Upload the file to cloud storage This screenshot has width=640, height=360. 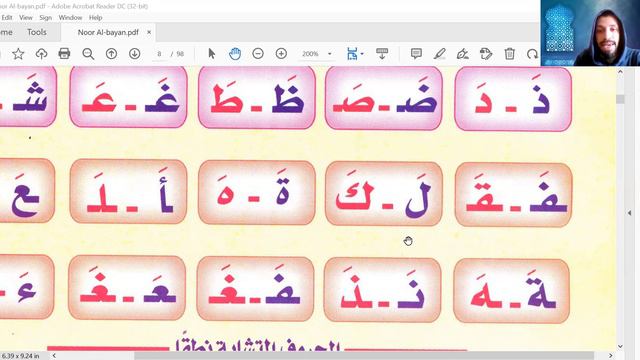point(41,54)
